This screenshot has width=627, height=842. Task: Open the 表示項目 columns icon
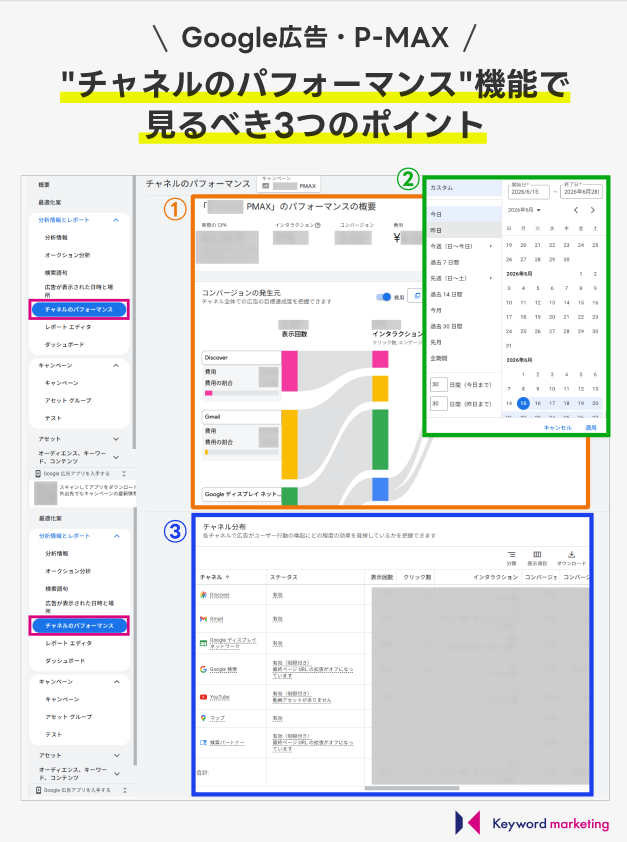coord(537,555)
